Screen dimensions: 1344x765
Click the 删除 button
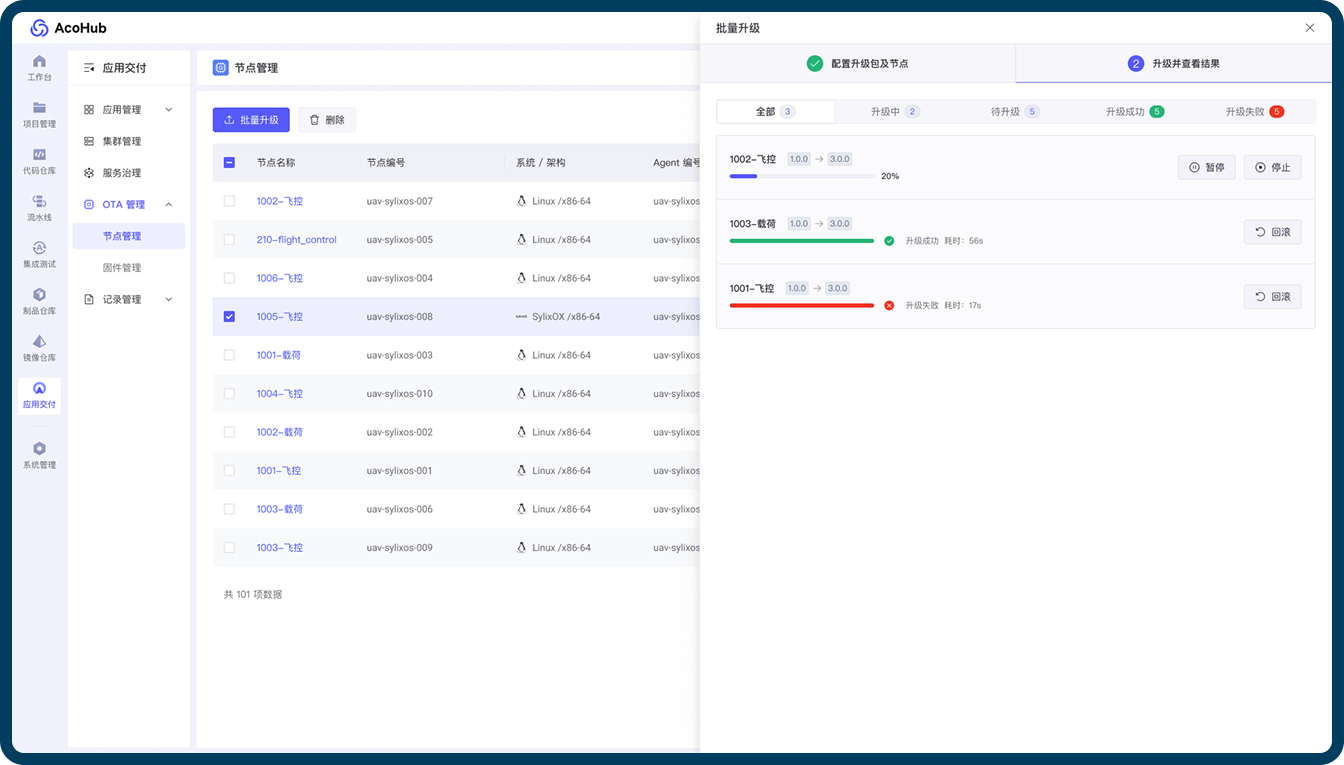click(x=327, y=120)
